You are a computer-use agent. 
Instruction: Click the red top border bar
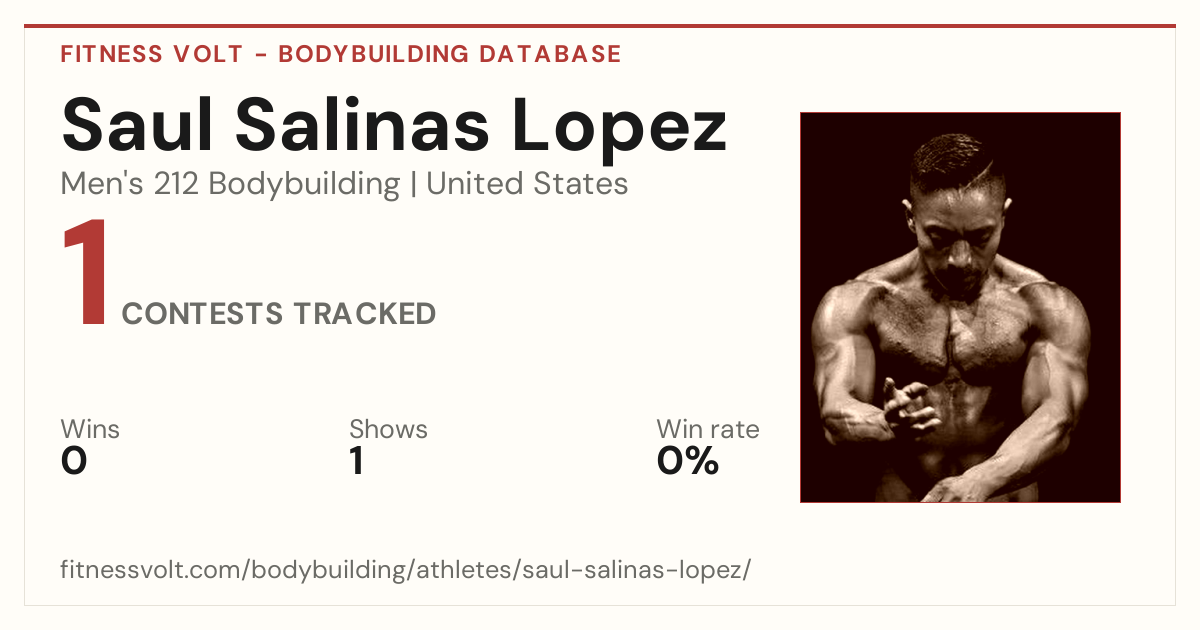[600, 26]
